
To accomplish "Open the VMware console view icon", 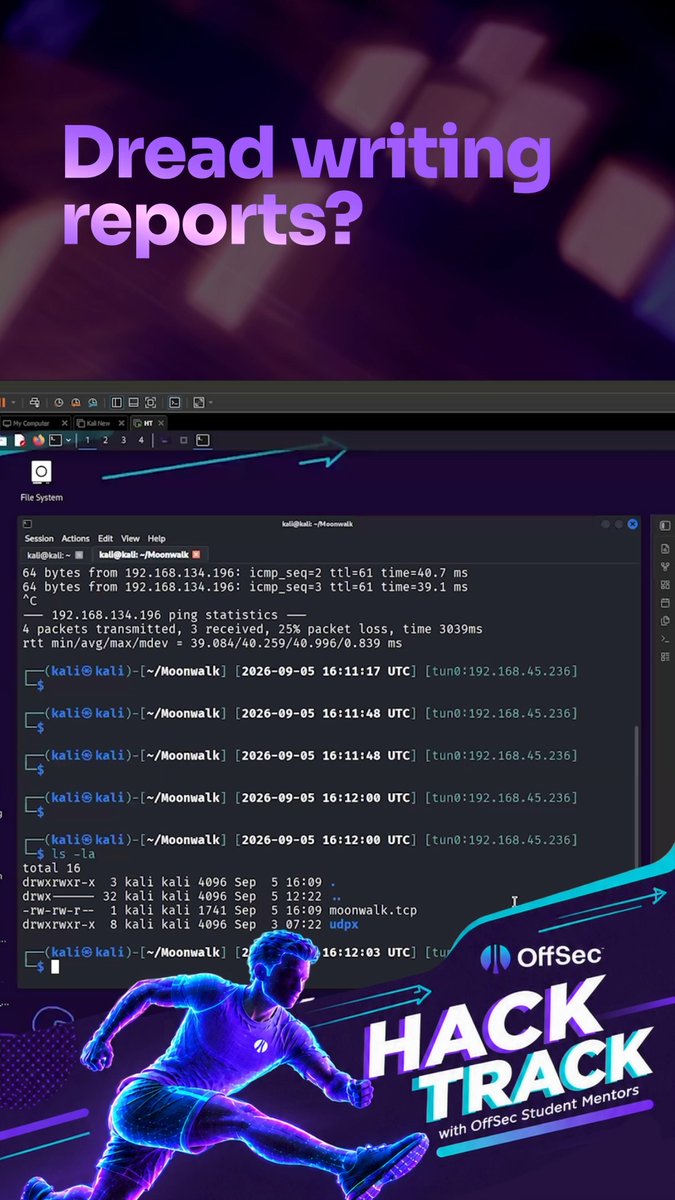I will (x=174, y=402).
